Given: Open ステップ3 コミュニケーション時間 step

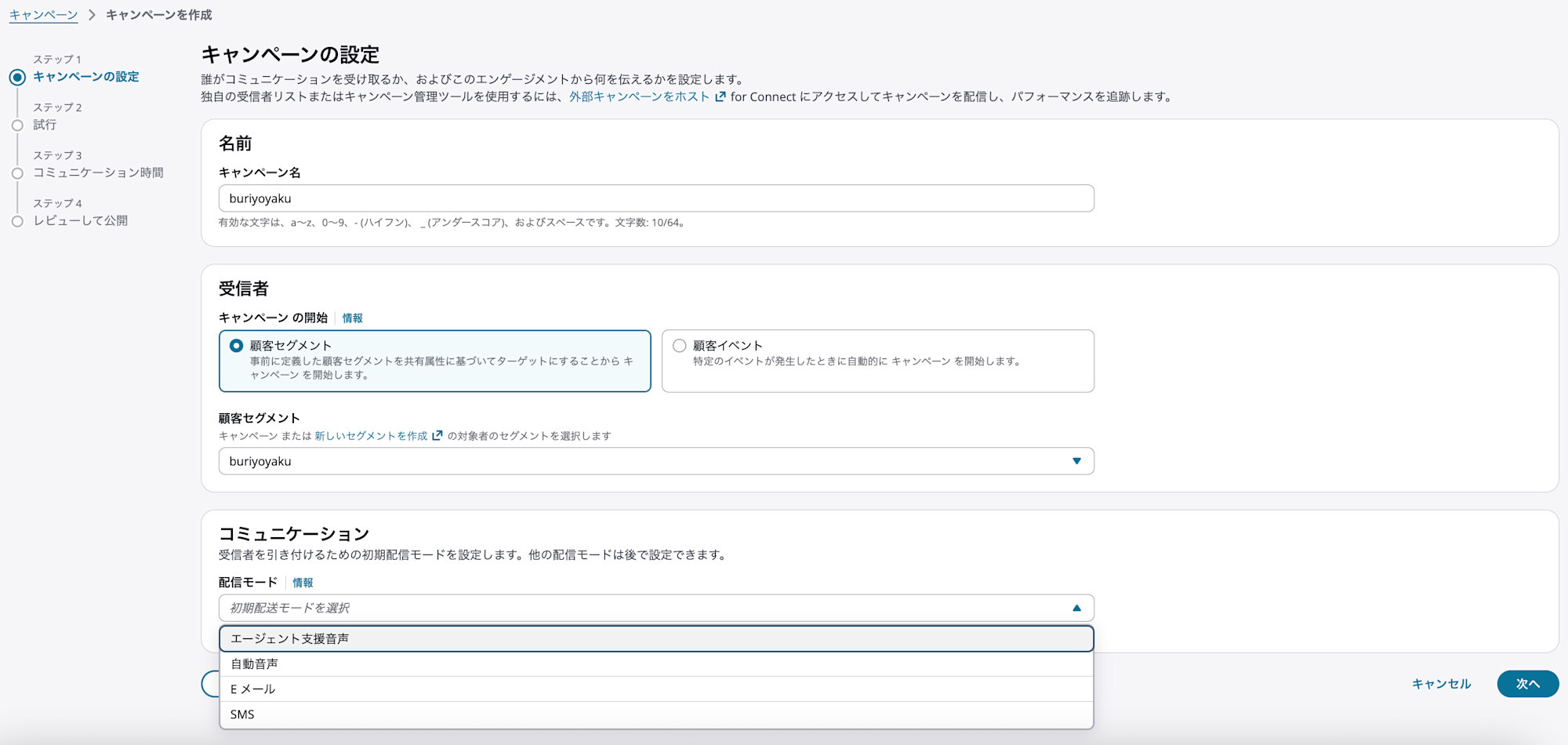Looking at the screenshot, I should point(99,173).
